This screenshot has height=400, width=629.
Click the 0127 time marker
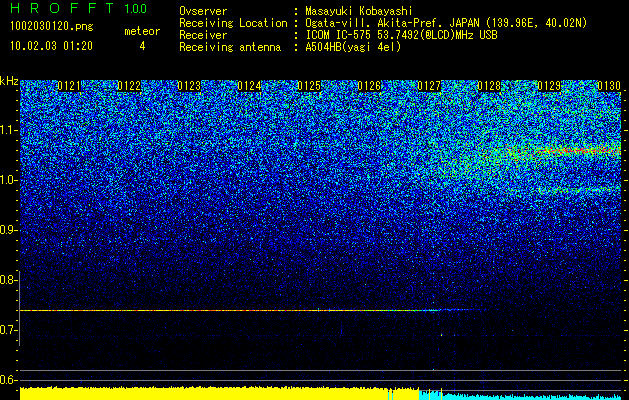pos(429,86)
